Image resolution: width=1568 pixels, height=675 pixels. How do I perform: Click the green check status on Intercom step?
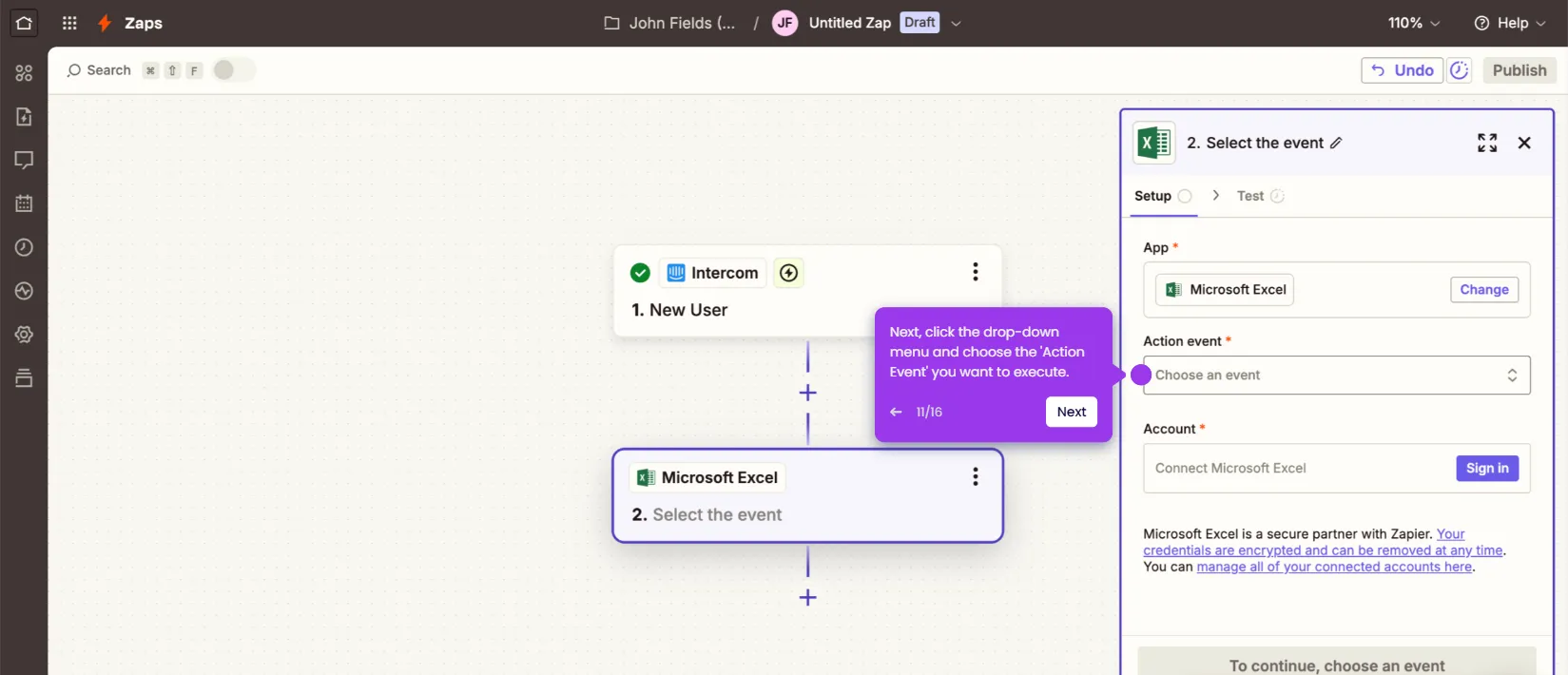pyautogui.click(x=640, y=273)
